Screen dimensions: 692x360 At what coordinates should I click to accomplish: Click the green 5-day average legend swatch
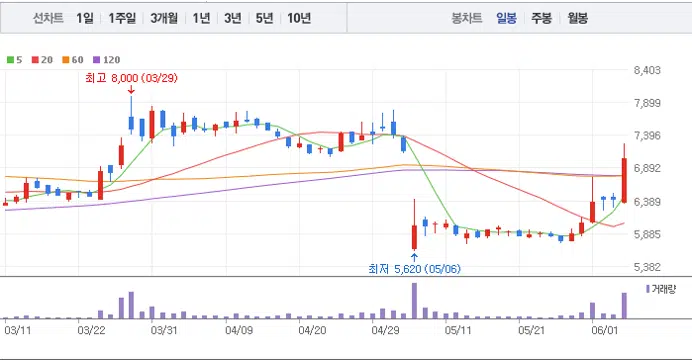point(10,60)
